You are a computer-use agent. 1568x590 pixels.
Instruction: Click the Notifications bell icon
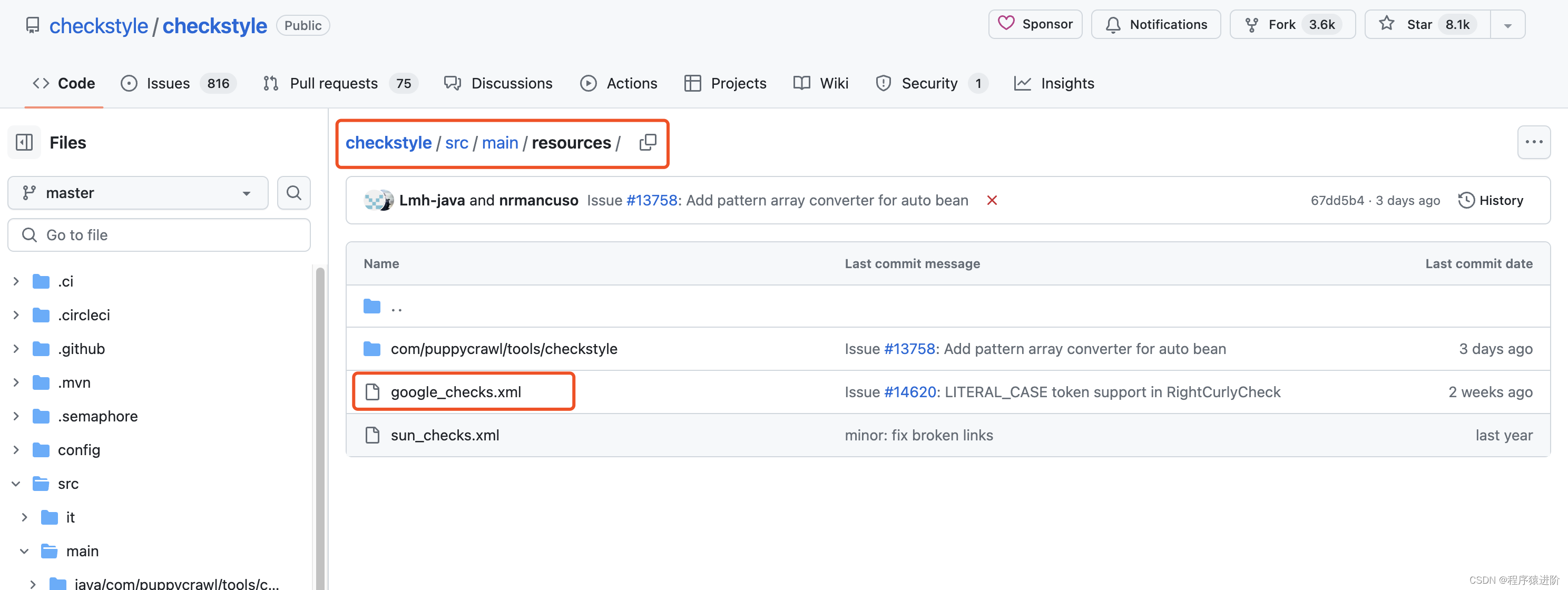[1113, 24]
